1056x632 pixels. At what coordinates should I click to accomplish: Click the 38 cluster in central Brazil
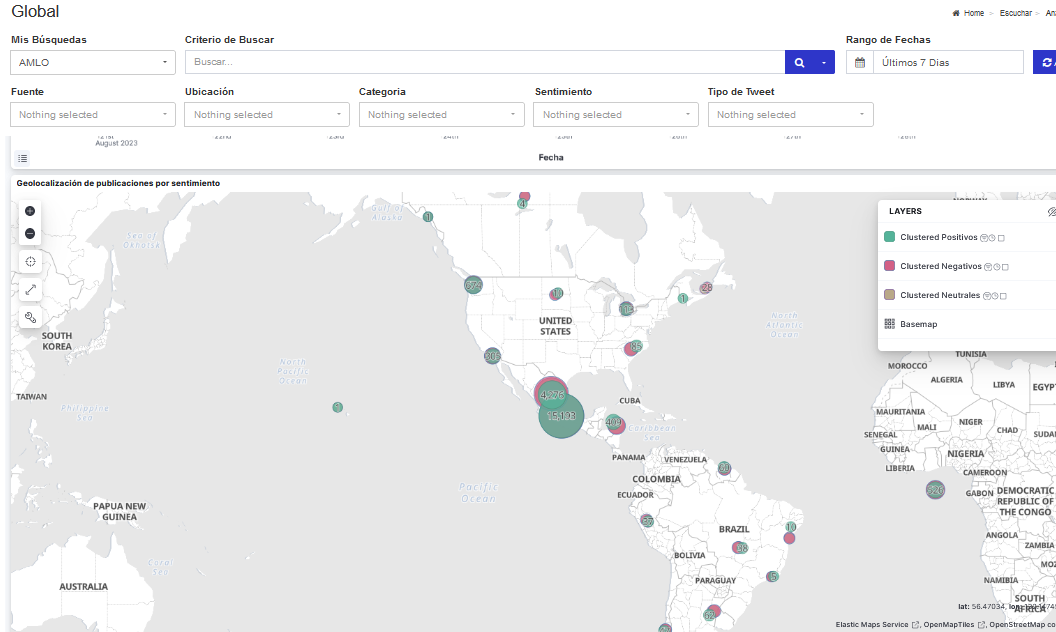click(740, 548)
